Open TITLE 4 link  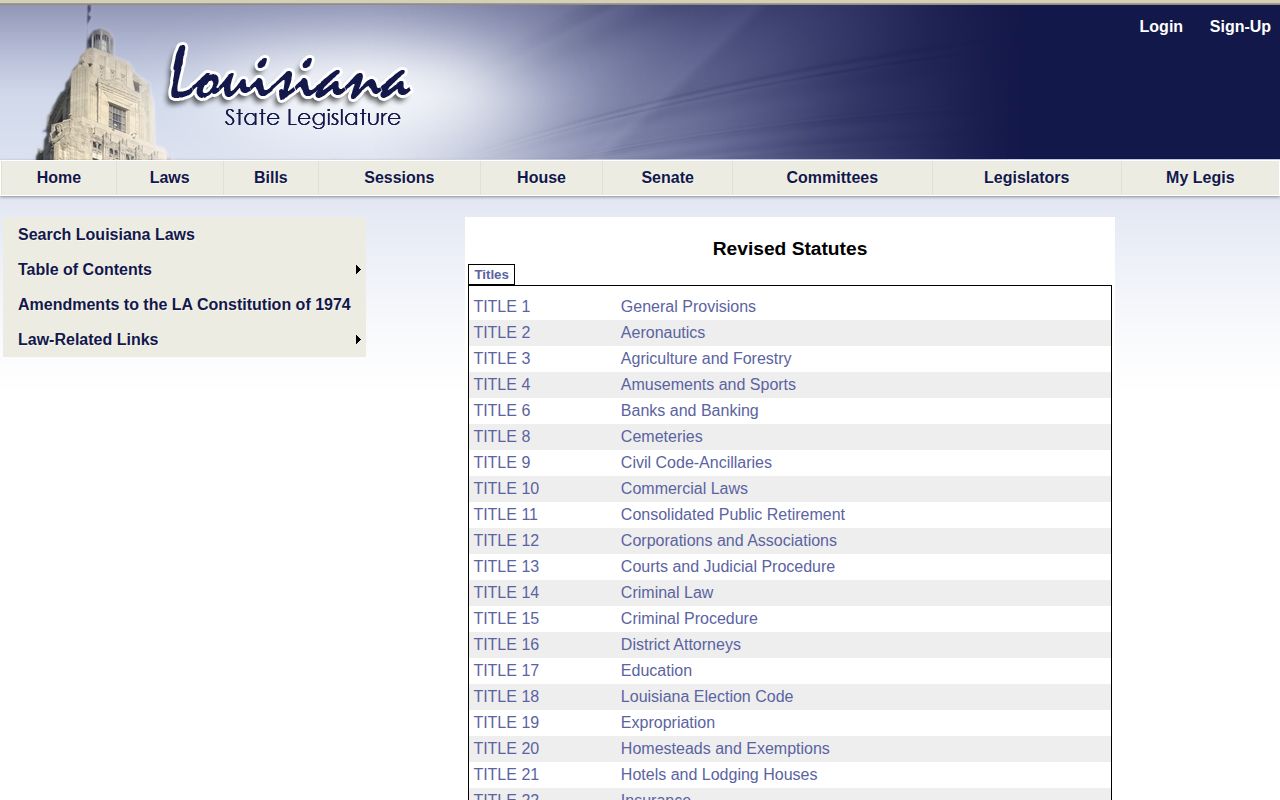(502, 385)
